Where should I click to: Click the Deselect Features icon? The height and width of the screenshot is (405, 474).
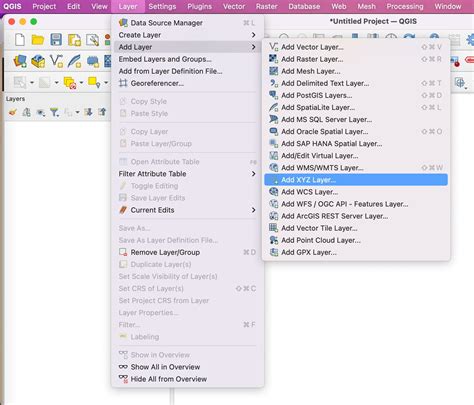click(x=70, y=82)
